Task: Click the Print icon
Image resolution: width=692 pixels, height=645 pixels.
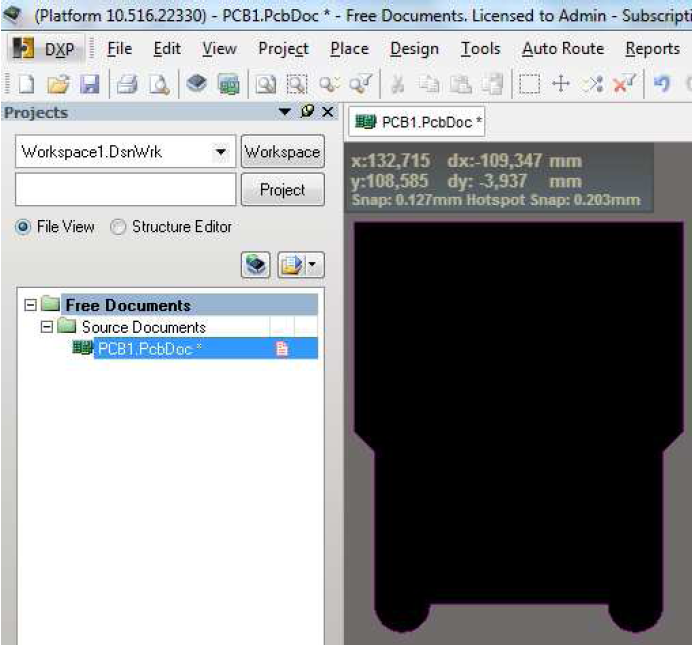Action: 127,84
